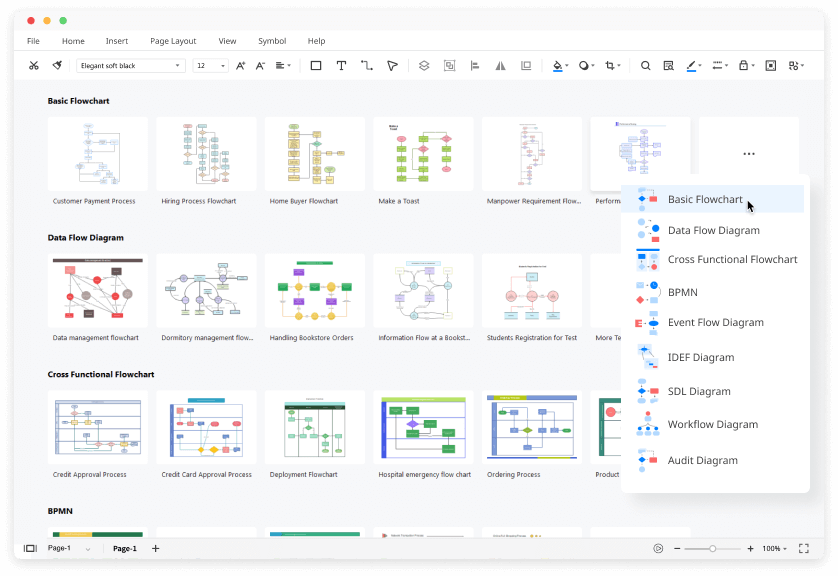Screen dimensions: 838x576
Task: Adjust the zoom slider handle
Action: (x=712, y=549)
